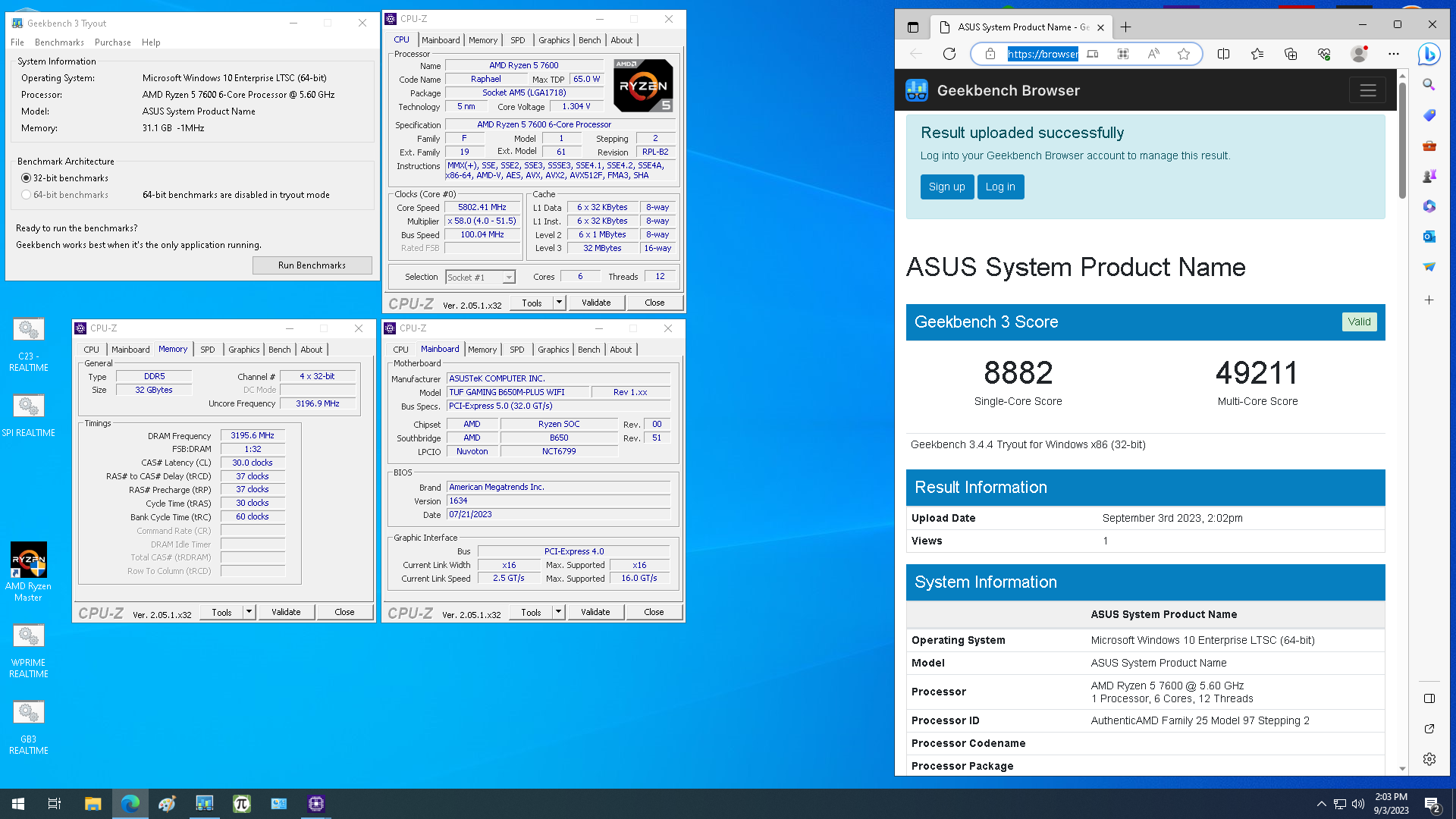Open Edge browser essentials heart icon
The width and height of the screenshot is (1456, 819).
tap(1324, 54)
